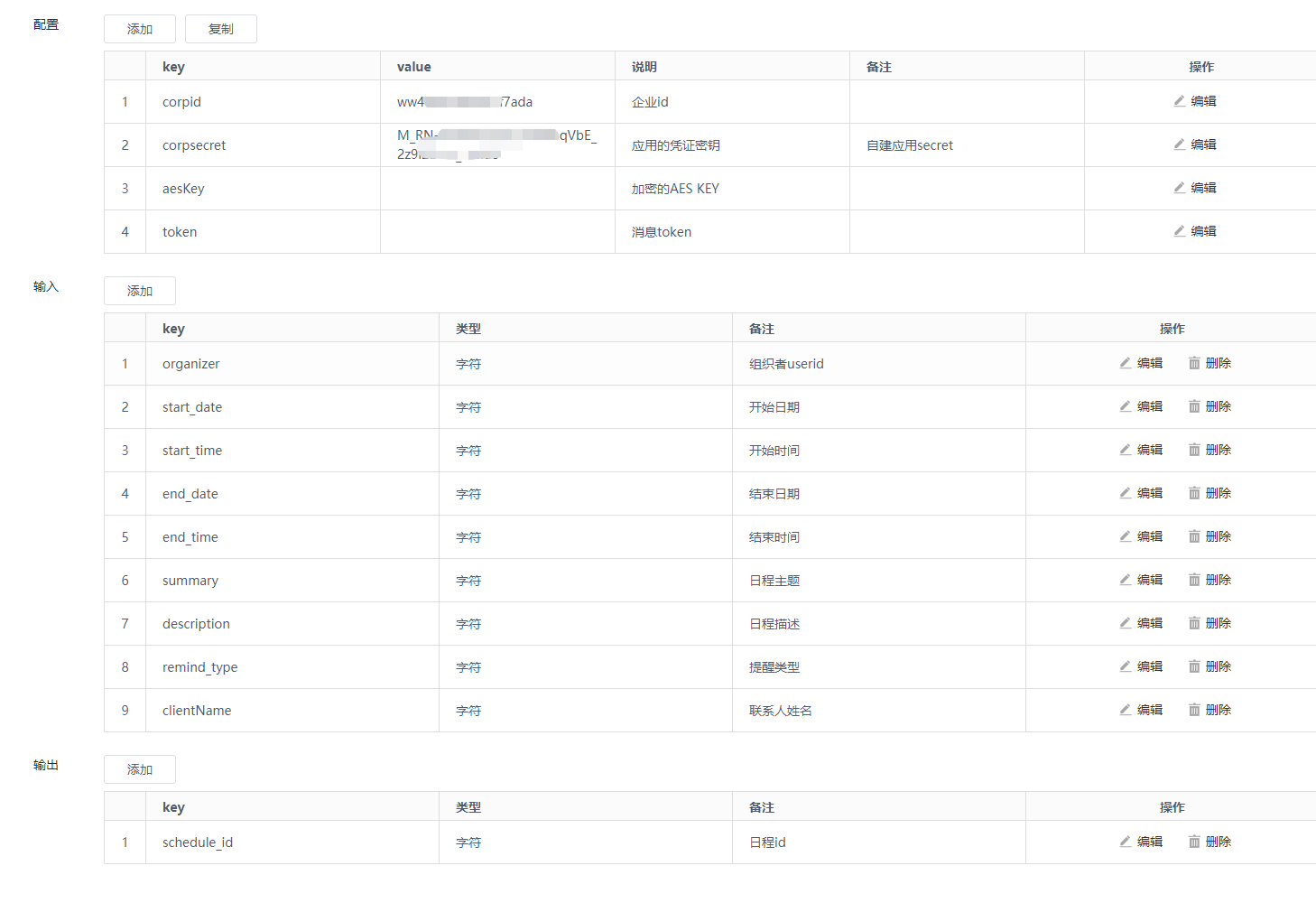Click the pencil edit icon for remind_type
Viewport: 1316px width, 903px height.
(1125, 666)
